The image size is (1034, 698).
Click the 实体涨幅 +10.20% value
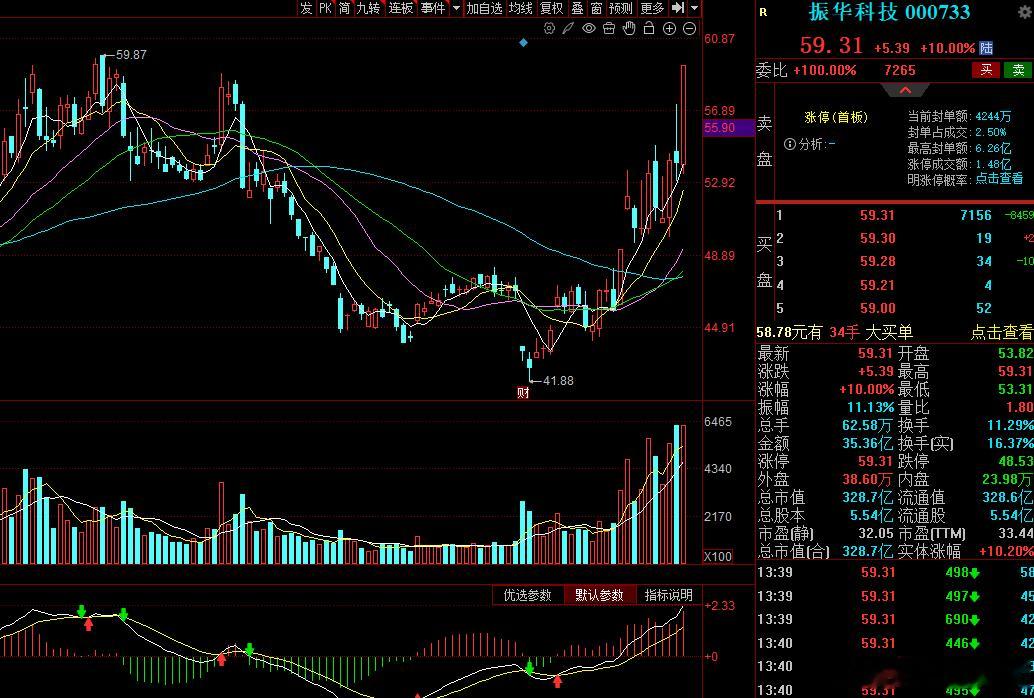click(1006, 551)
